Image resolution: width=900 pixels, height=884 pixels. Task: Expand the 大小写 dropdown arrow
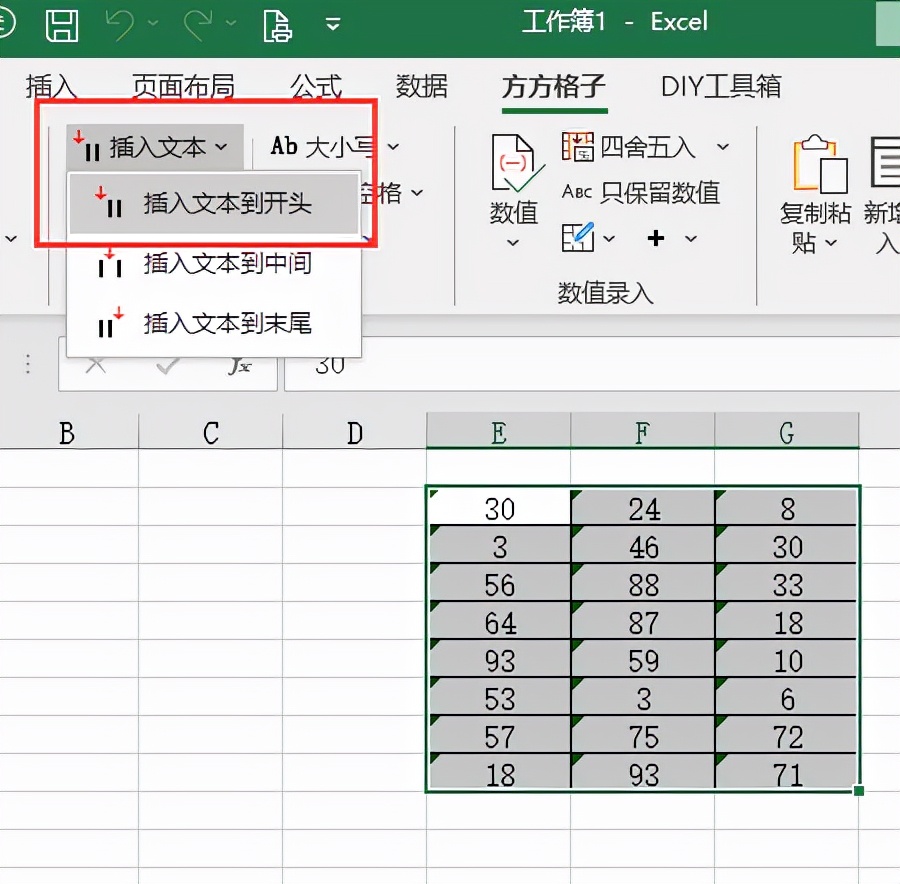394,146
